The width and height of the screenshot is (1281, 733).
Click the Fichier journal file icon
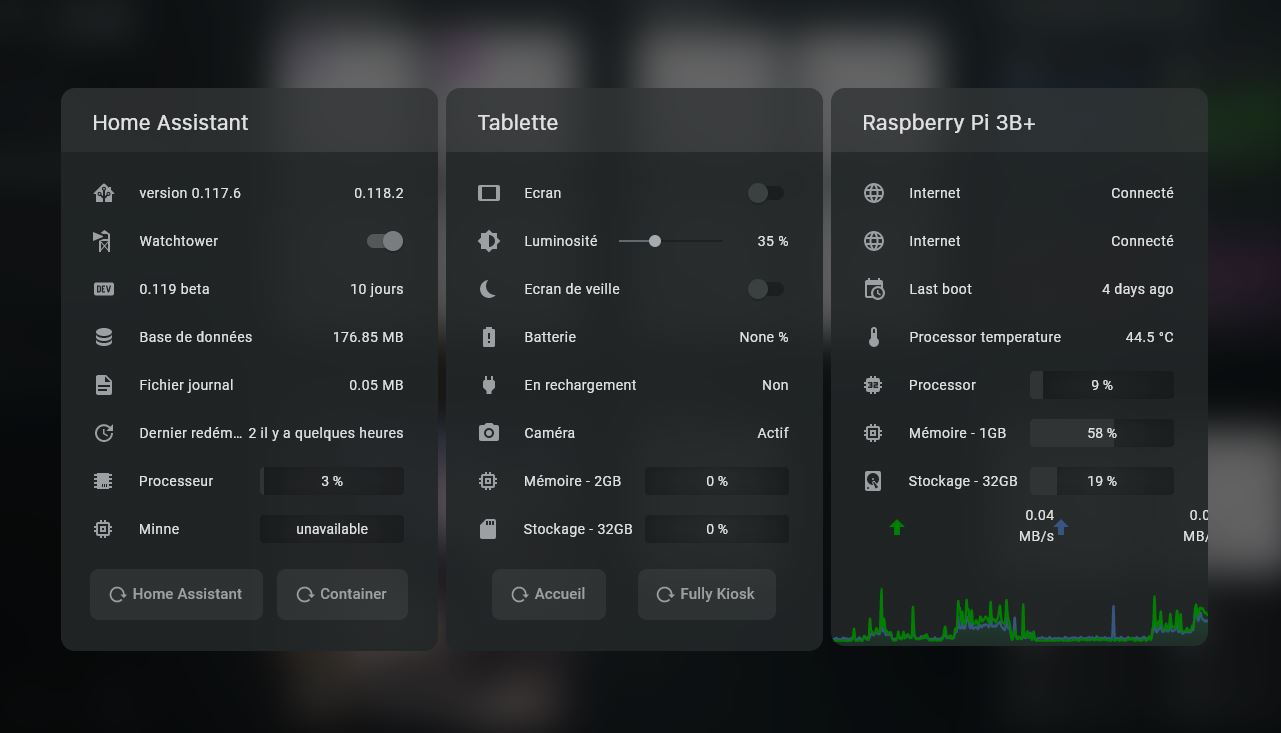pyautogui.click(x=104, y=385)
